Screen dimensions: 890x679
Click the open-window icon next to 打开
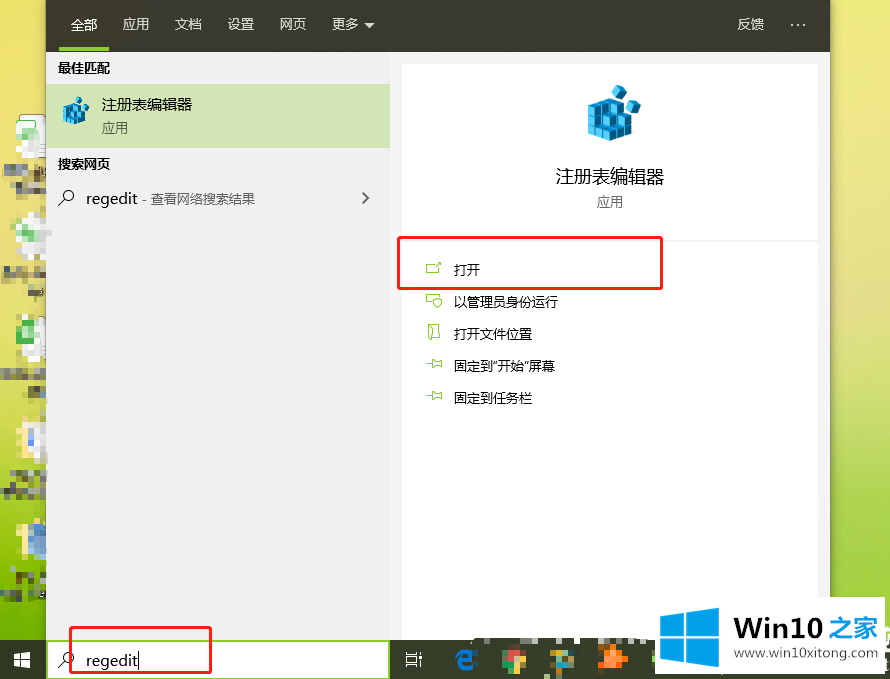tap(433, 268)
